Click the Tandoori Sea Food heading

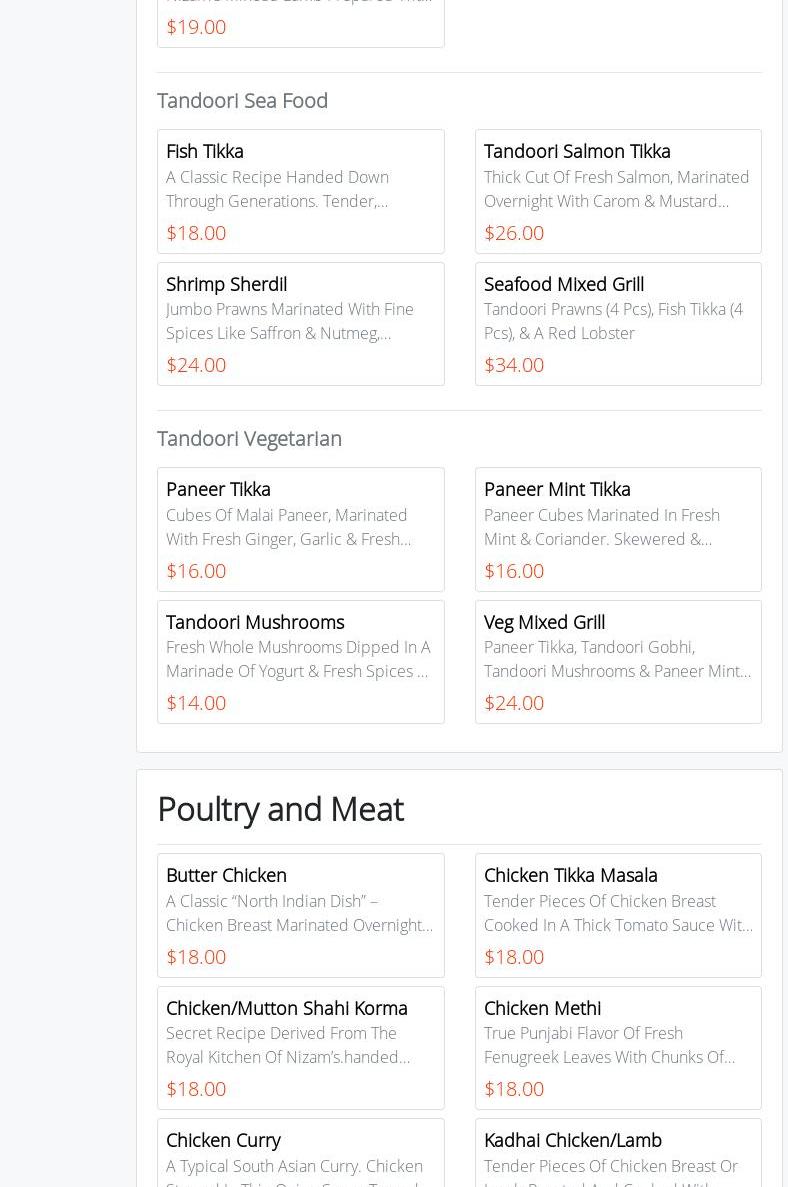pos(242,100)
